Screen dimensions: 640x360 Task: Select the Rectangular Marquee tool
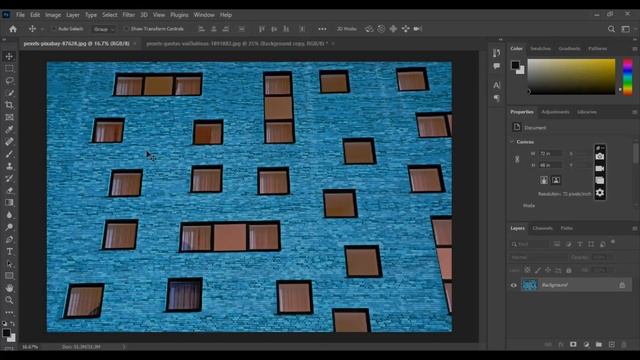(x=9, y=69)
